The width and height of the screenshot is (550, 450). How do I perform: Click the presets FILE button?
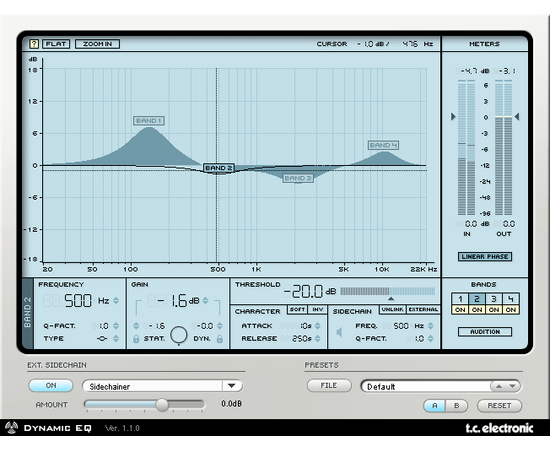tap(329, 385)
